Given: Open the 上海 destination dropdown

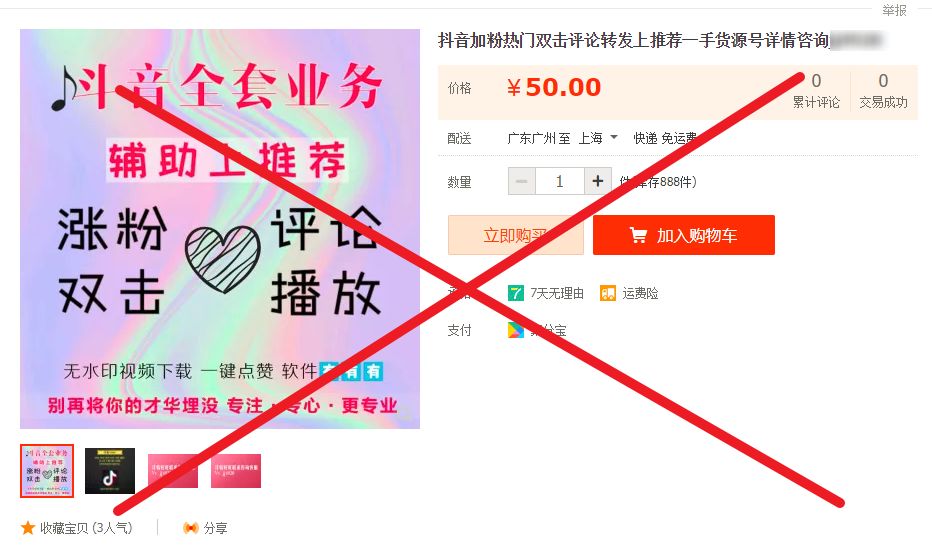Looking at the screenshot, I should pyautogui.click(x=597, y=138).
